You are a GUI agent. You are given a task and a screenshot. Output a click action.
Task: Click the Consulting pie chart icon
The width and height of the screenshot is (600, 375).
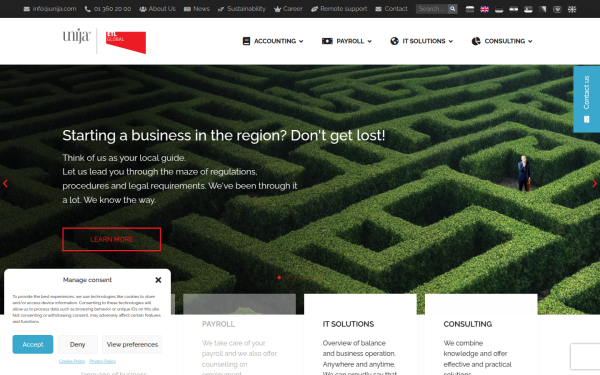pos(476,41)
